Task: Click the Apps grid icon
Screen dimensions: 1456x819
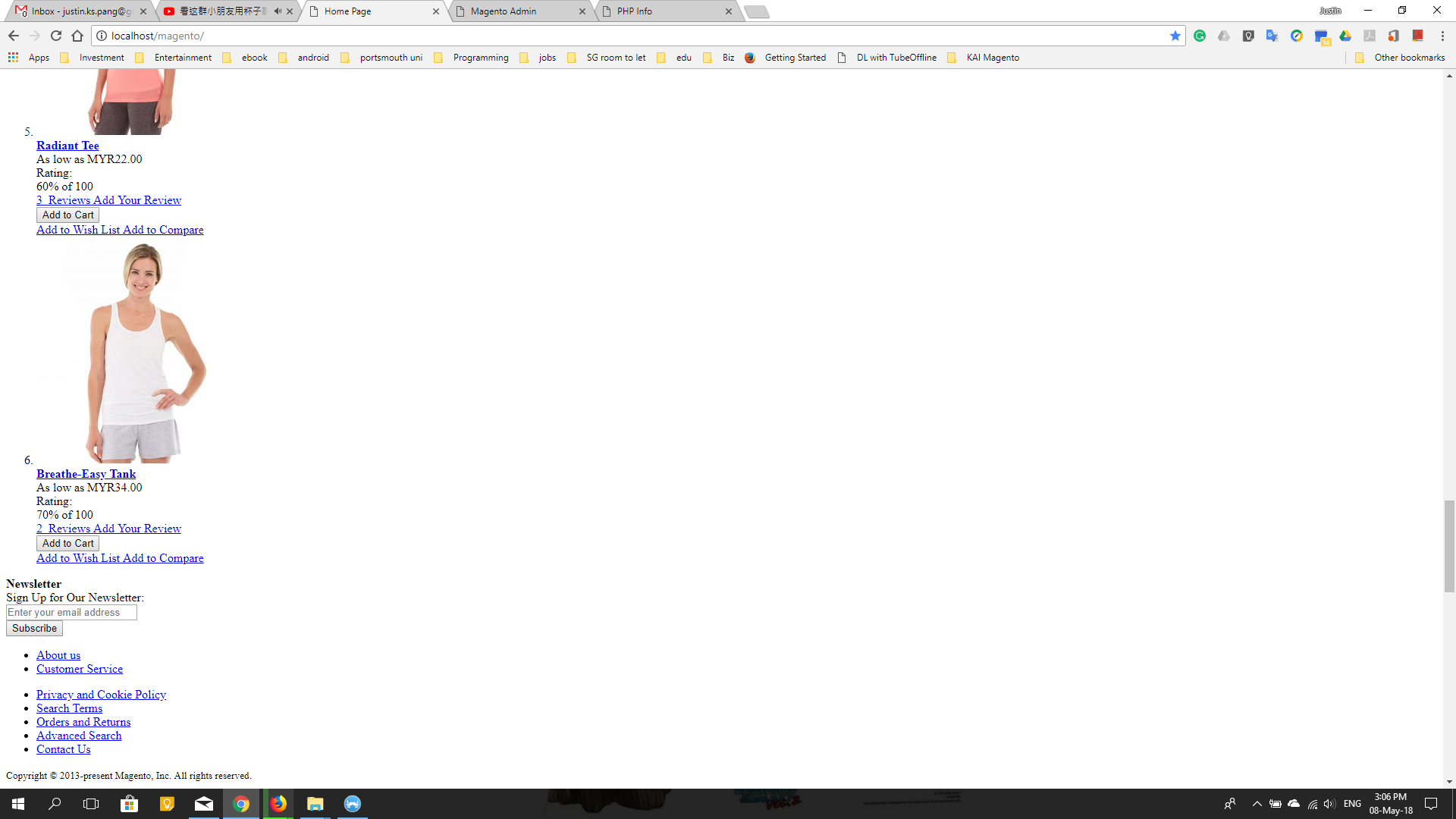Action: (13, 58)
